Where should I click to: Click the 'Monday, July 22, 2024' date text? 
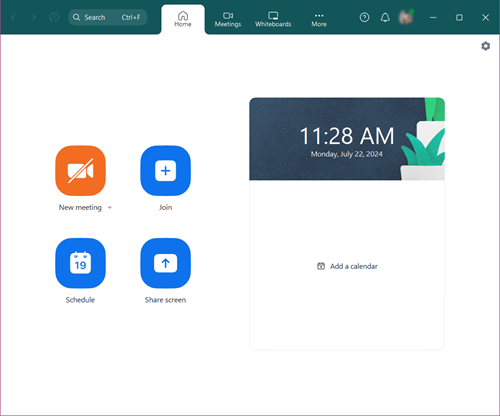(x=347, y=154)
